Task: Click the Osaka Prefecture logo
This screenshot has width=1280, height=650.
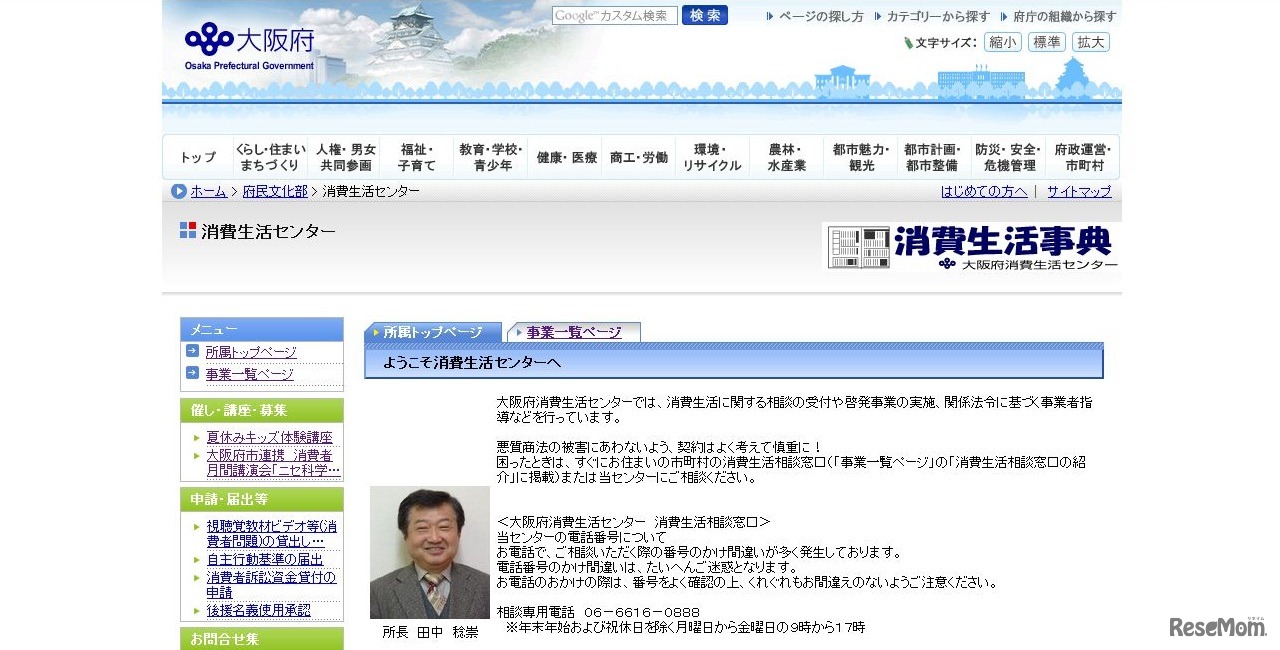Action: pos(249,47)
